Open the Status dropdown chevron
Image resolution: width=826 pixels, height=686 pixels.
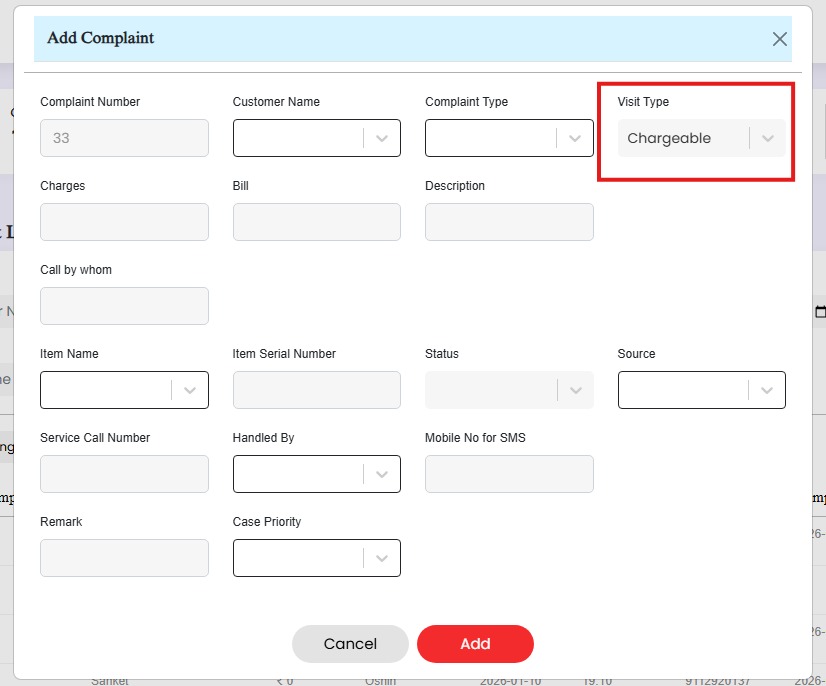pos(574,390)
